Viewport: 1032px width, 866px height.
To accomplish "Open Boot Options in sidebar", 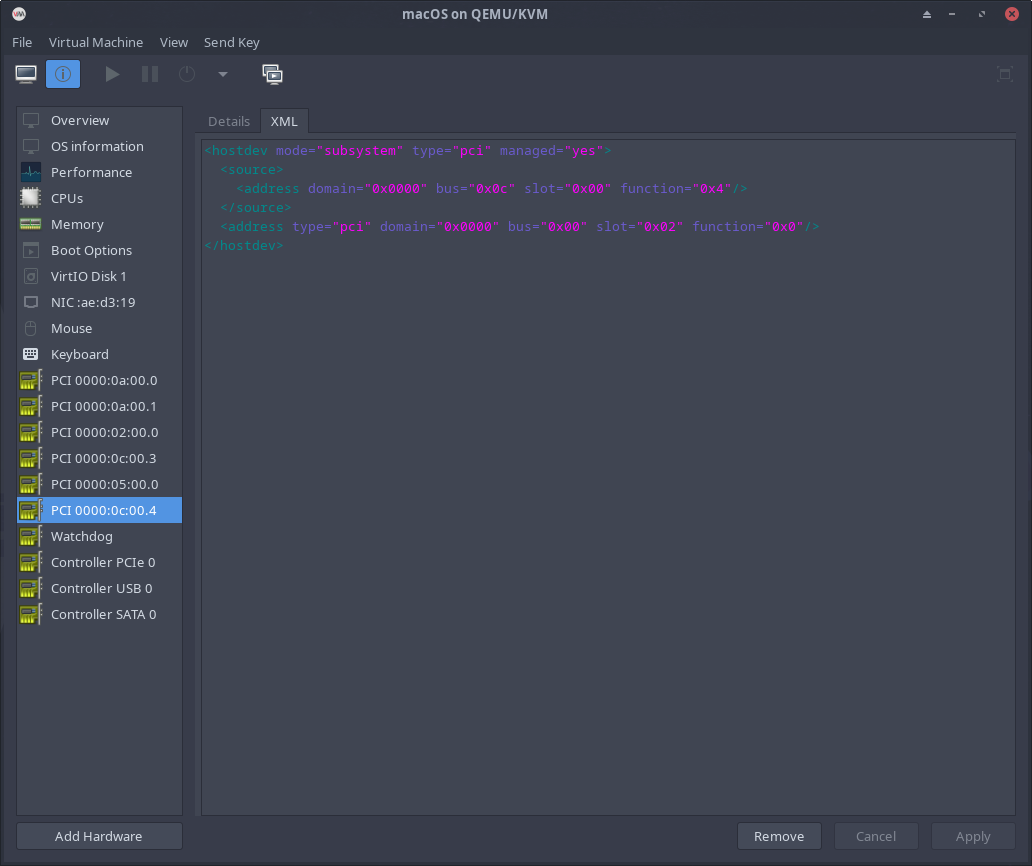I will click(91, 250).
